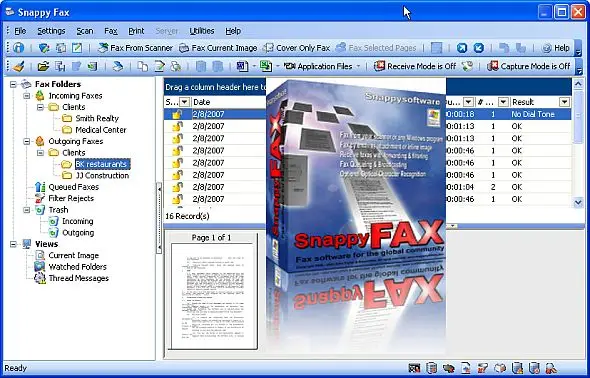The width and height of the screenshot is (590, 378).
Task: Toggle Receive Mode is Off
Action: click(x=415, y=67)
